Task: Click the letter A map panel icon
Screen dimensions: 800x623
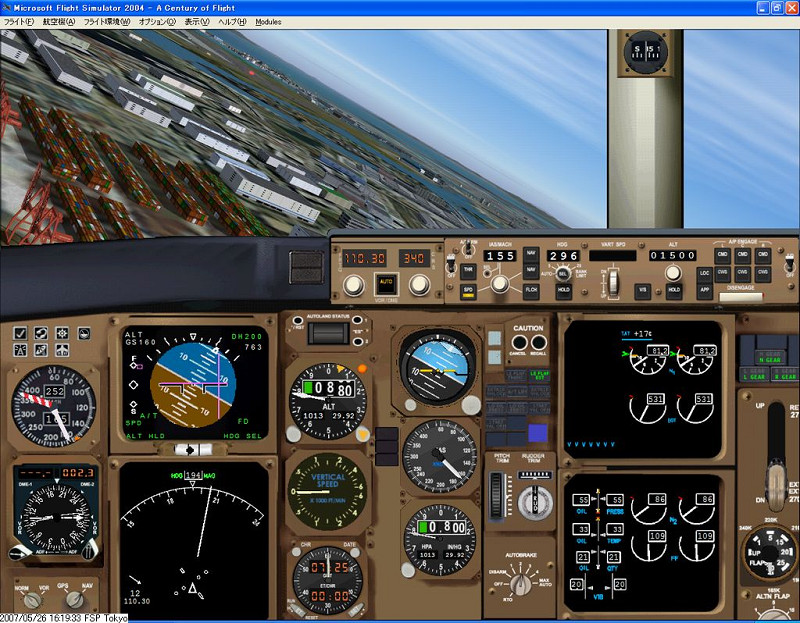Action: pyautogui.click(x=20, y=350)
